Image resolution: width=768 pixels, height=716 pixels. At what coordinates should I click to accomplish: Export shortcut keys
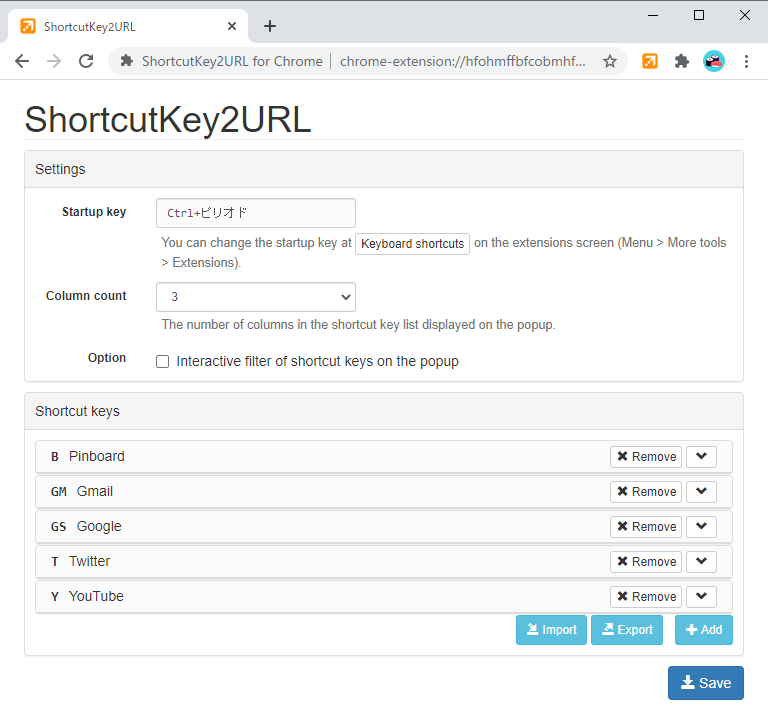tap(627, 630)
